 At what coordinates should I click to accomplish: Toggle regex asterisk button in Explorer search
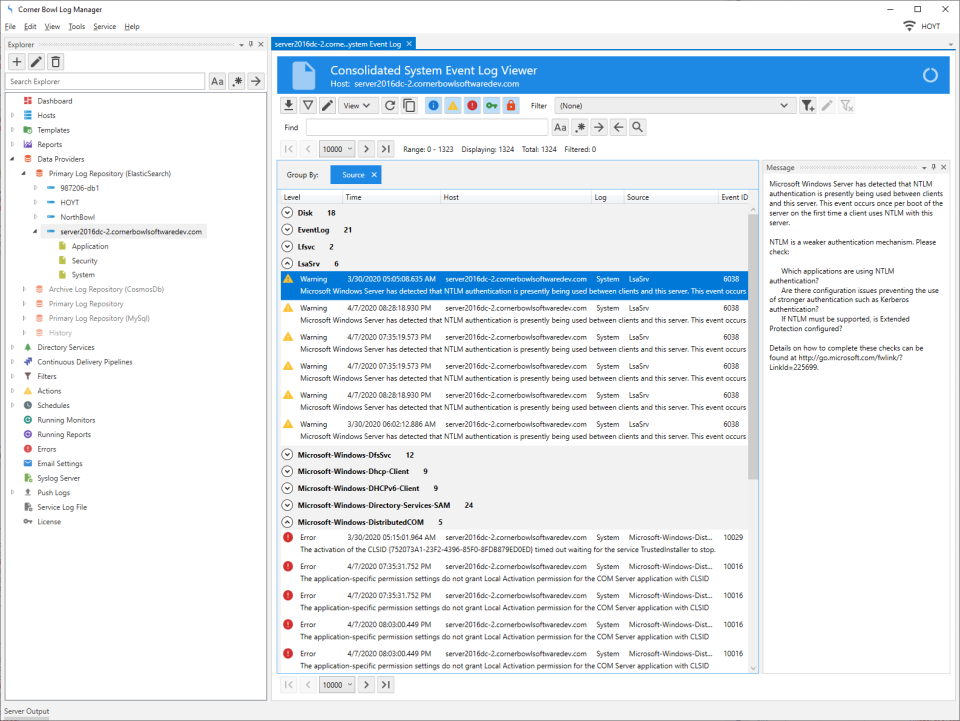[x=237, y=81]
